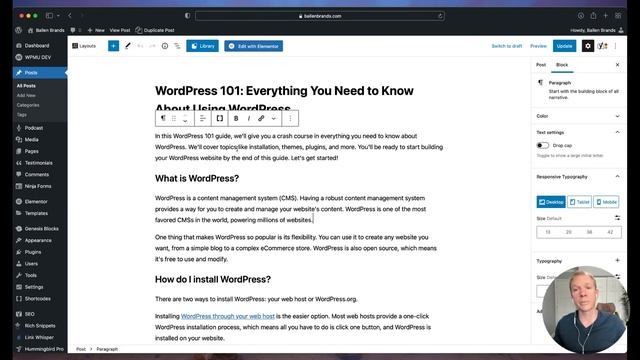This screenshot has height=360, width=640.
Task: Click the bracket shortcode icon in the block toolbar
Action: point(220,118)
